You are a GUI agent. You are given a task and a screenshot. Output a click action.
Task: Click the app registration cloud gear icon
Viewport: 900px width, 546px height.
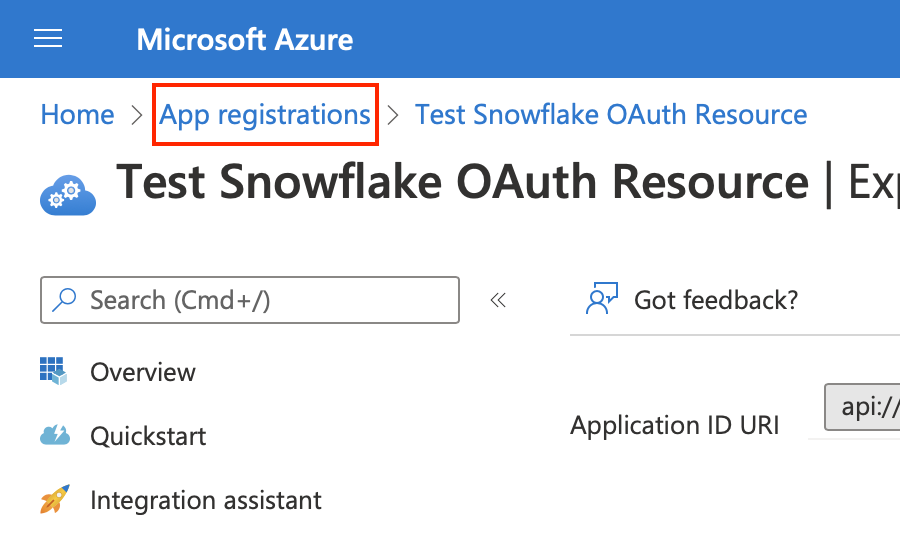pos(68,195)
